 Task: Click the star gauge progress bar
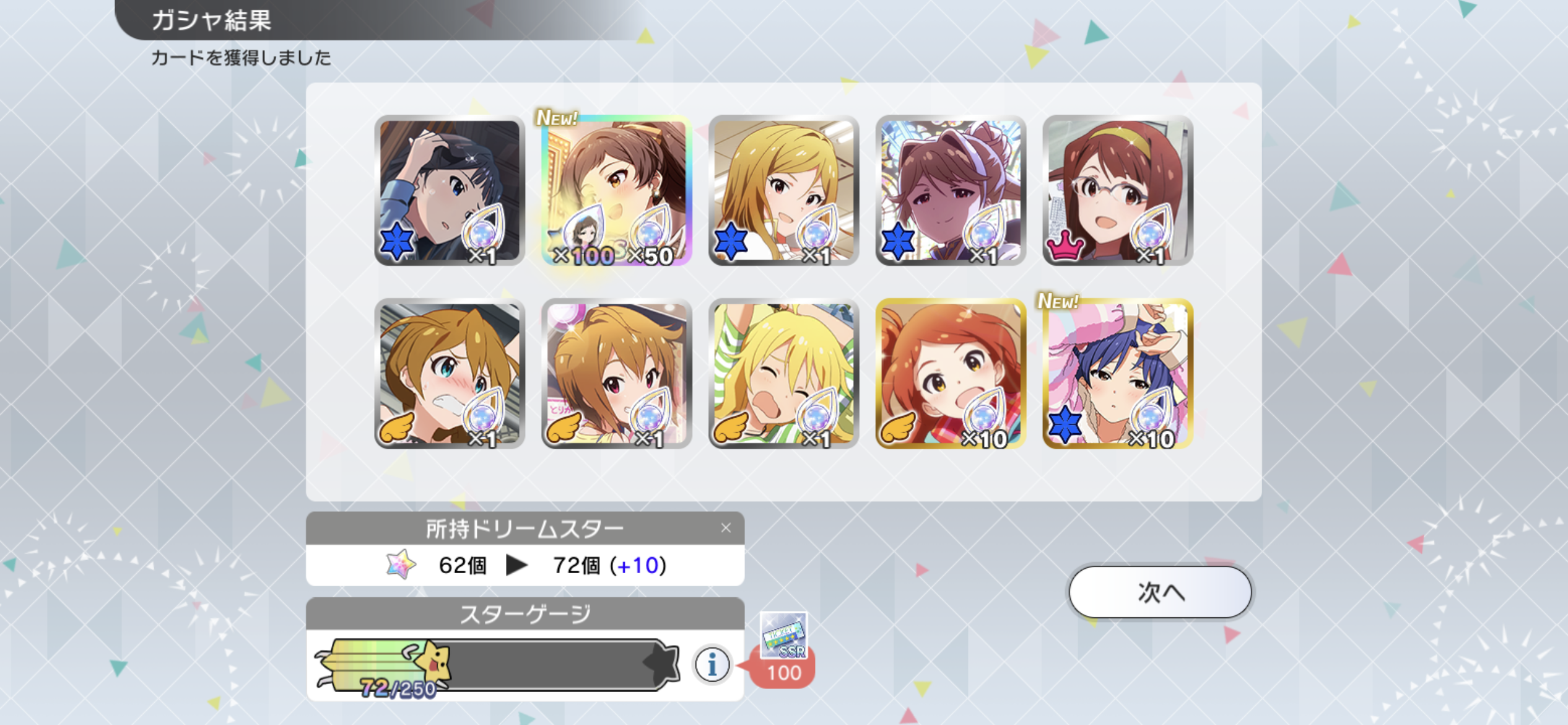497,665
